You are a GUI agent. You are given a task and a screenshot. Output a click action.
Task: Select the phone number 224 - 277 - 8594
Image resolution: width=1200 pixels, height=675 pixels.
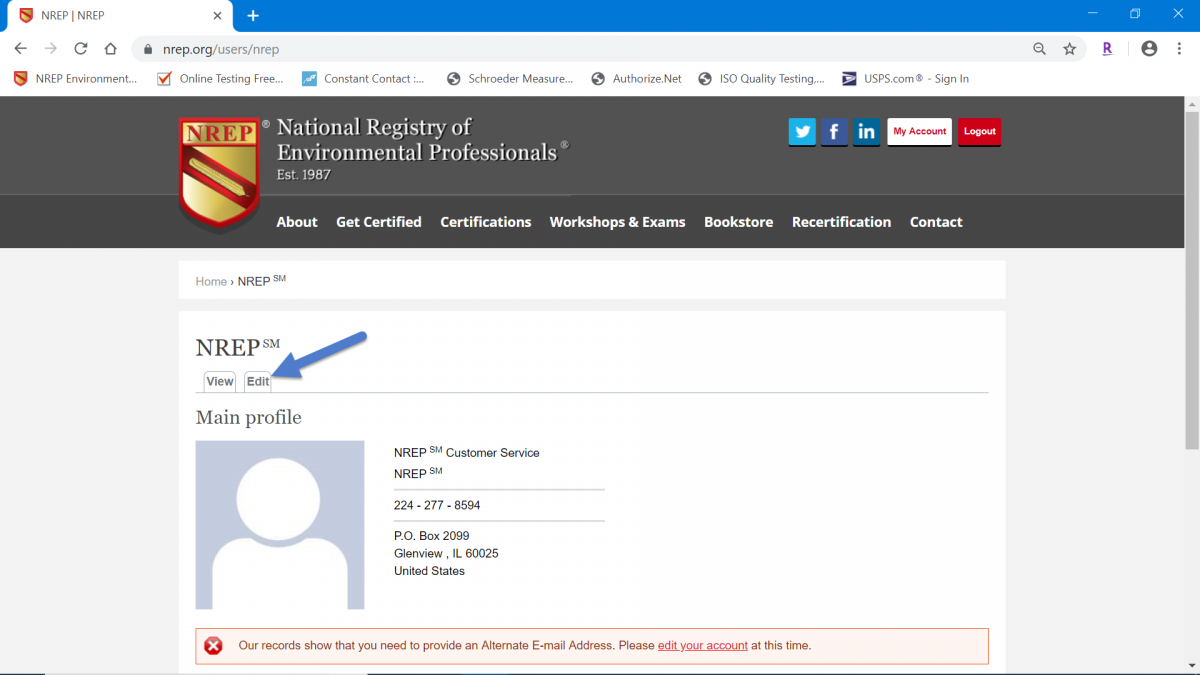coord(437,506)
